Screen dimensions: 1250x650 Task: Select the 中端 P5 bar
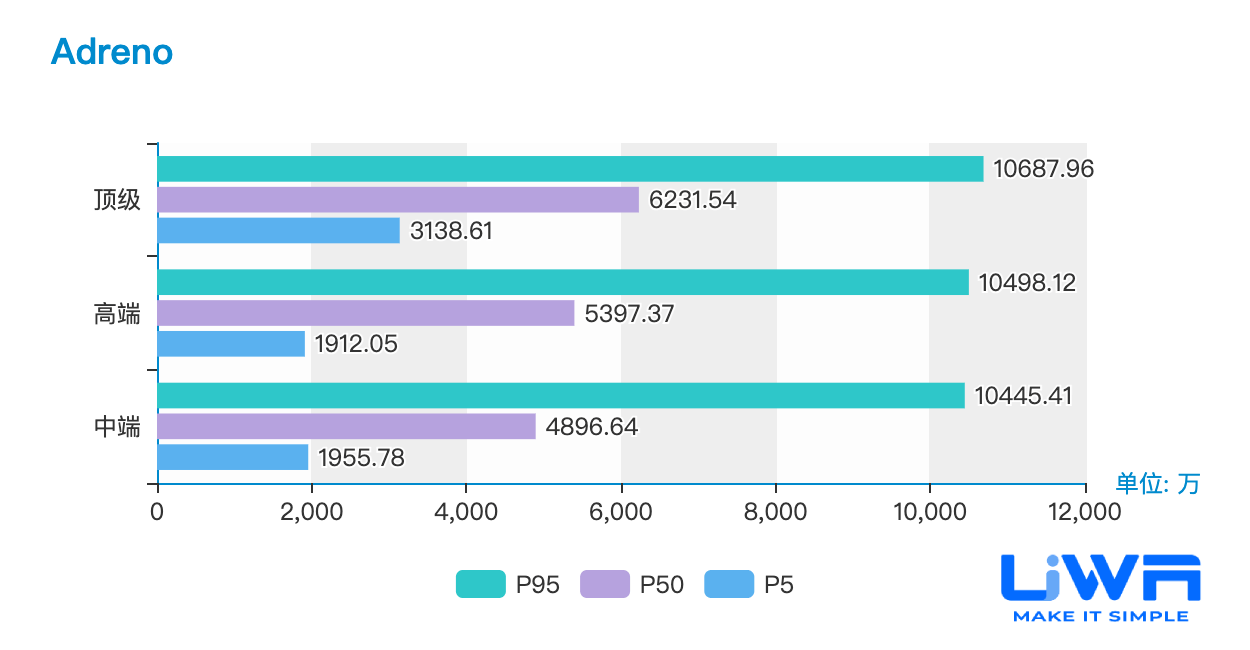click(x=233, y=457)
